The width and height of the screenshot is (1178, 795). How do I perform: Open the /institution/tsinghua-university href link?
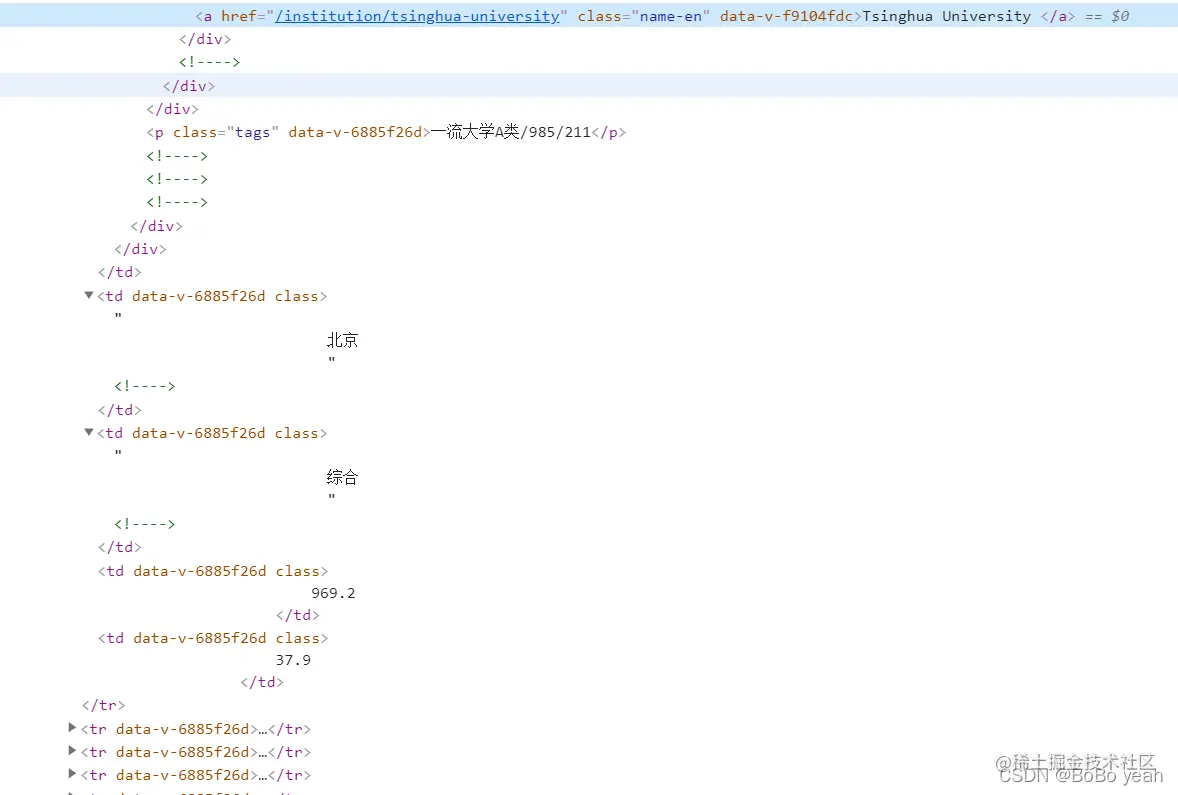tap(417, 16)
